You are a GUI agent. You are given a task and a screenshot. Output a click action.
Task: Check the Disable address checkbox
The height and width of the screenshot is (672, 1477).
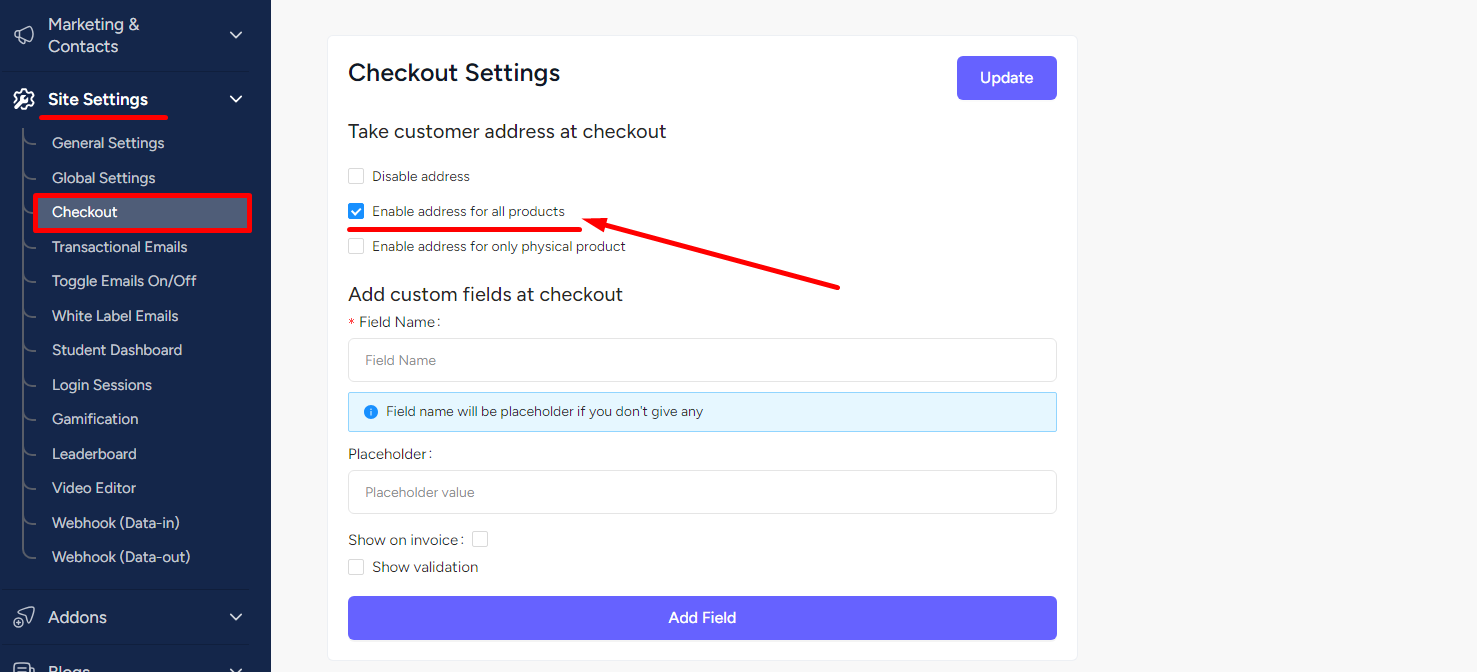click(x=356, y=176)
